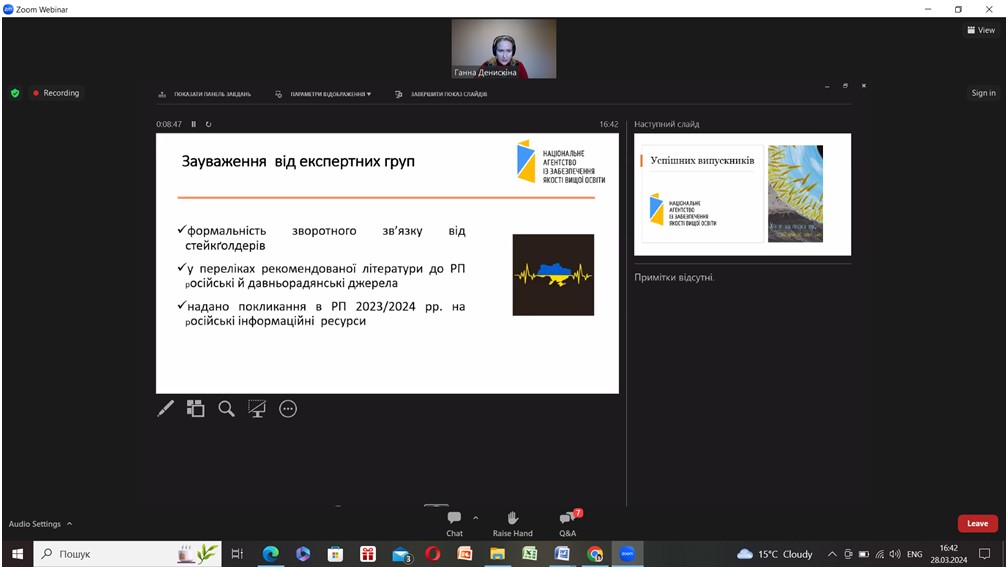Open the Chat panel

tap(454, 522)
